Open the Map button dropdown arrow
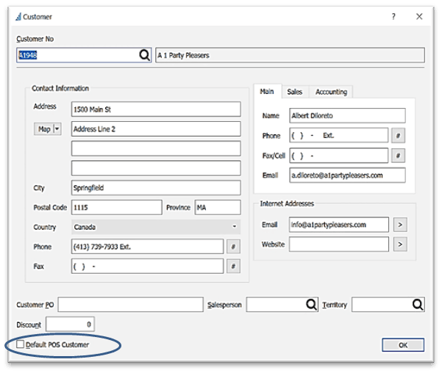 57,129
